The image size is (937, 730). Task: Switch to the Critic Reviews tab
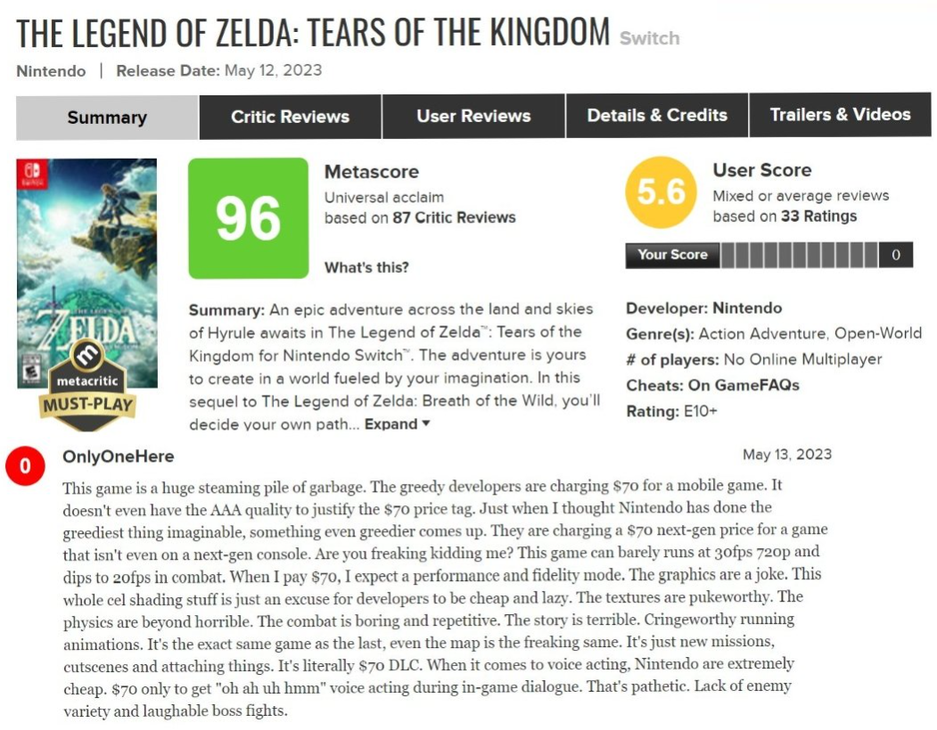tap(290, 117)
